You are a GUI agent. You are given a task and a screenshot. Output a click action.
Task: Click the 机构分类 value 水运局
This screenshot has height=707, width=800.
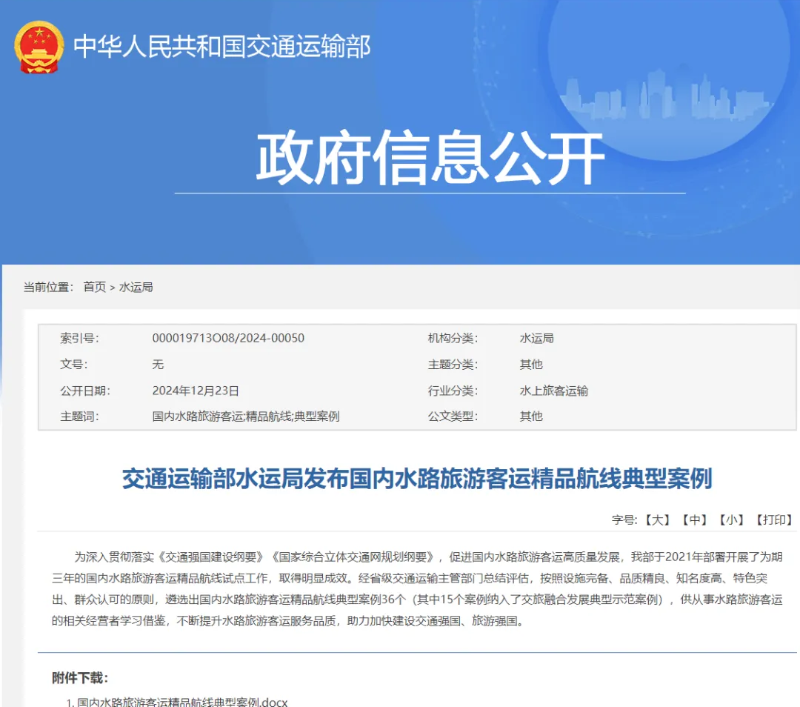537,338
